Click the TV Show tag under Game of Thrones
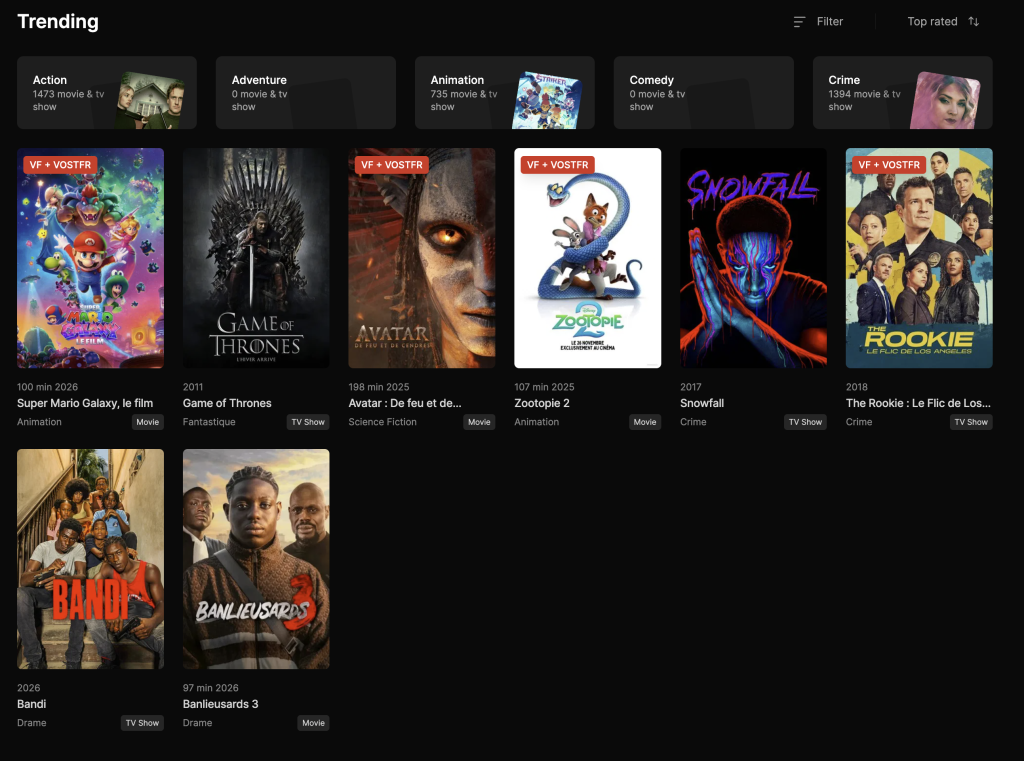Screen dimensions: 1024x761 click(x=308, y=422)
